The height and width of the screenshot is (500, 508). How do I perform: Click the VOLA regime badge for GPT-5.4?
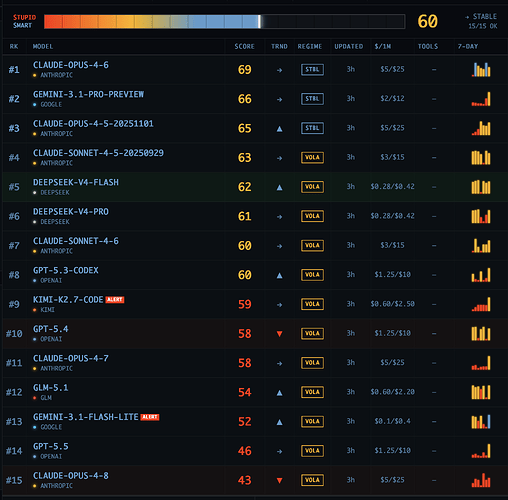[312, 333]
